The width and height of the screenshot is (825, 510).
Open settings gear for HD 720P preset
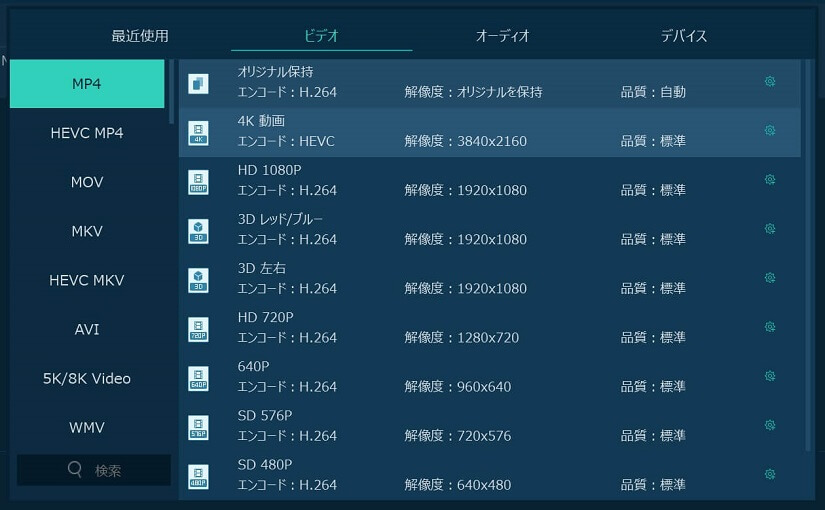[x=770, y=327]
